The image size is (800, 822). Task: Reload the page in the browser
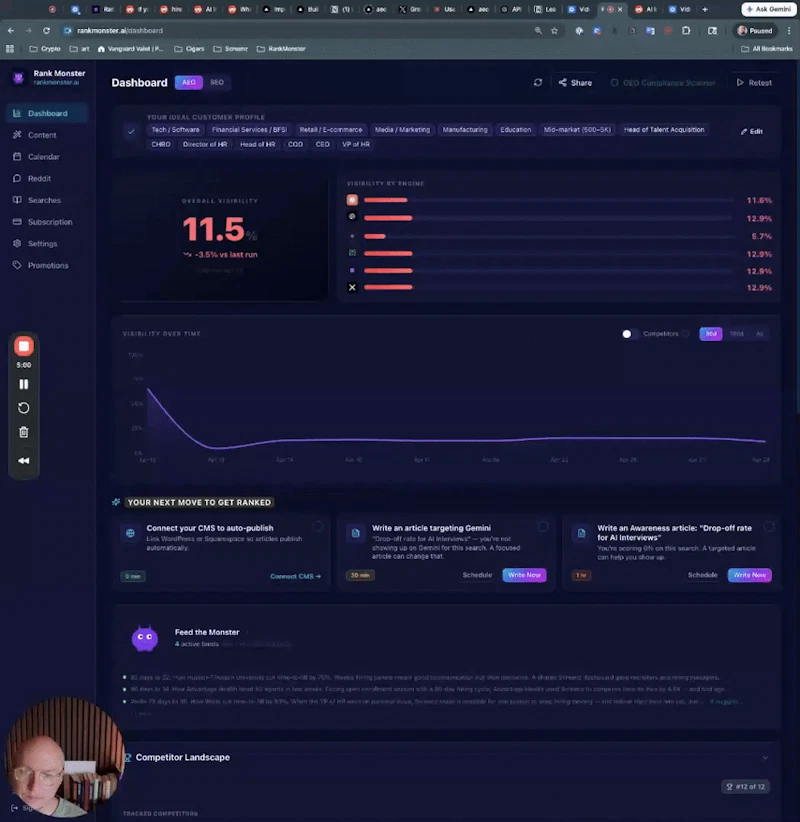tap(46, 30)
